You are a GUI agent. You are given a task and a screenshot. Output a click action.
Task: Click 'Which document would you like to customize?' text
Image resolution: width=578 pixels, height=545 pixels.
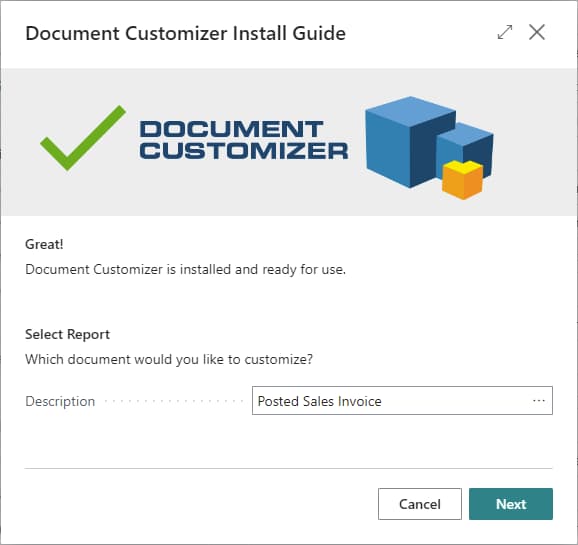pos(169,359)
